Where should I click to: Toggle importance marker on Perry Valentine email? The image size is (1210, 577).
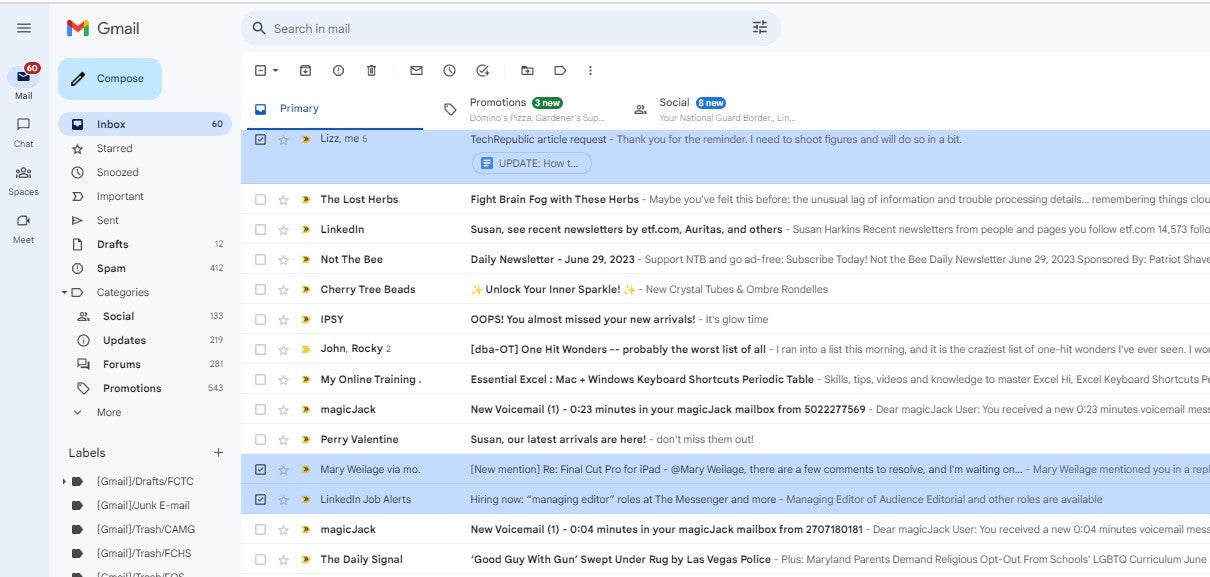(x=306, y=439)
